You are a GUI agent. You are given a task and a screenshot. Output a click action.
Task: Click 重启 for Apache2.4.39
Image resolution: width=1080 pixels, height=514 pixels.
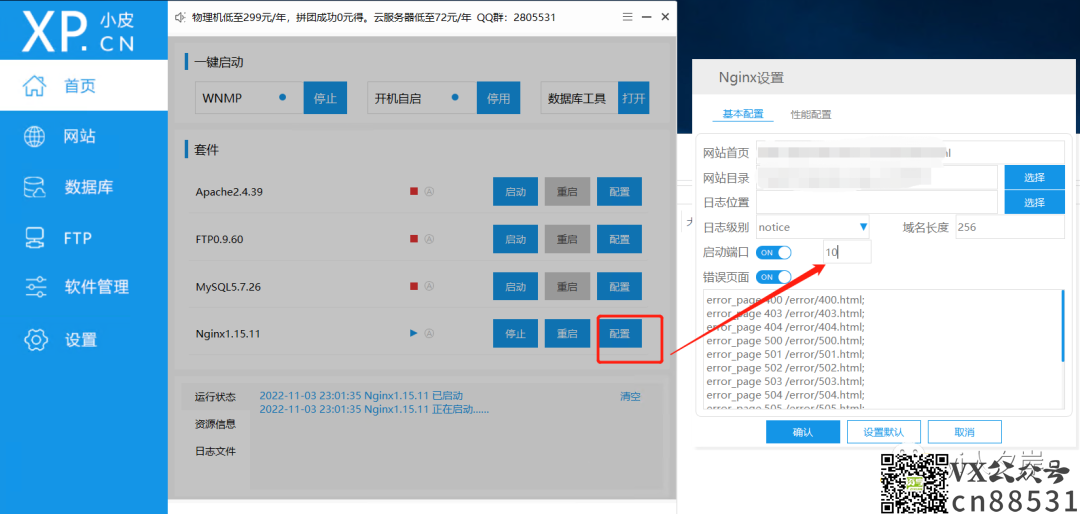pyautogui.click(x=568, y=192)
